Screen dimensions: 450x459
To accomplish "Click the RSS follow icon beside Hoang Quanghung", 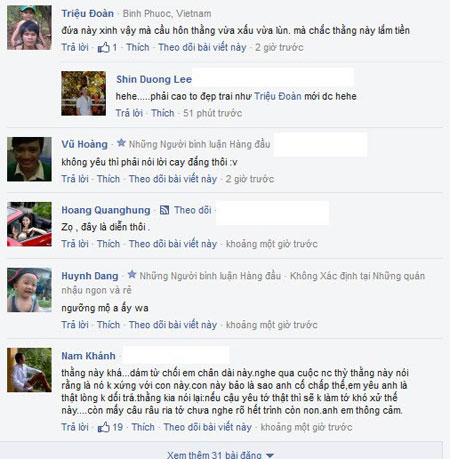I will tap(164, 210).
